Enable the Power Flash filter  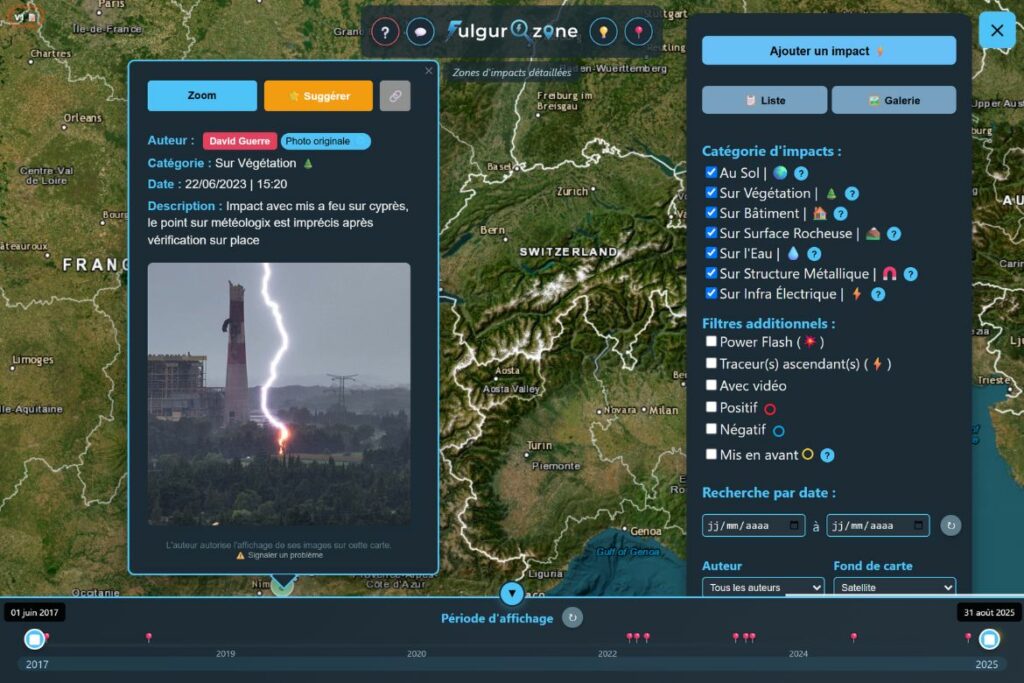(x=711, y=342)
